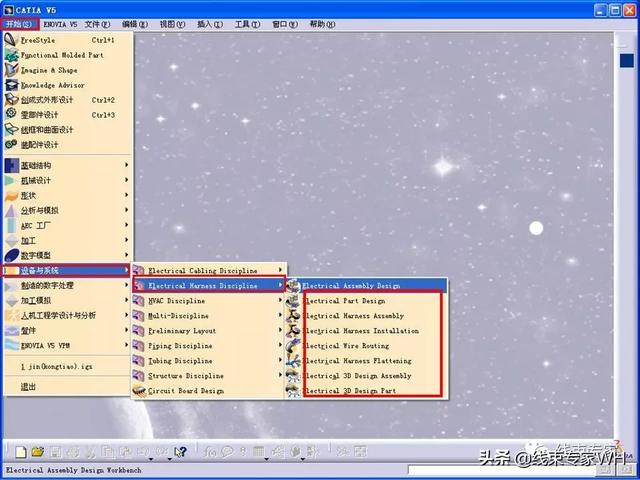Click the comment bubble icon in toolbar

click(227, 452)
